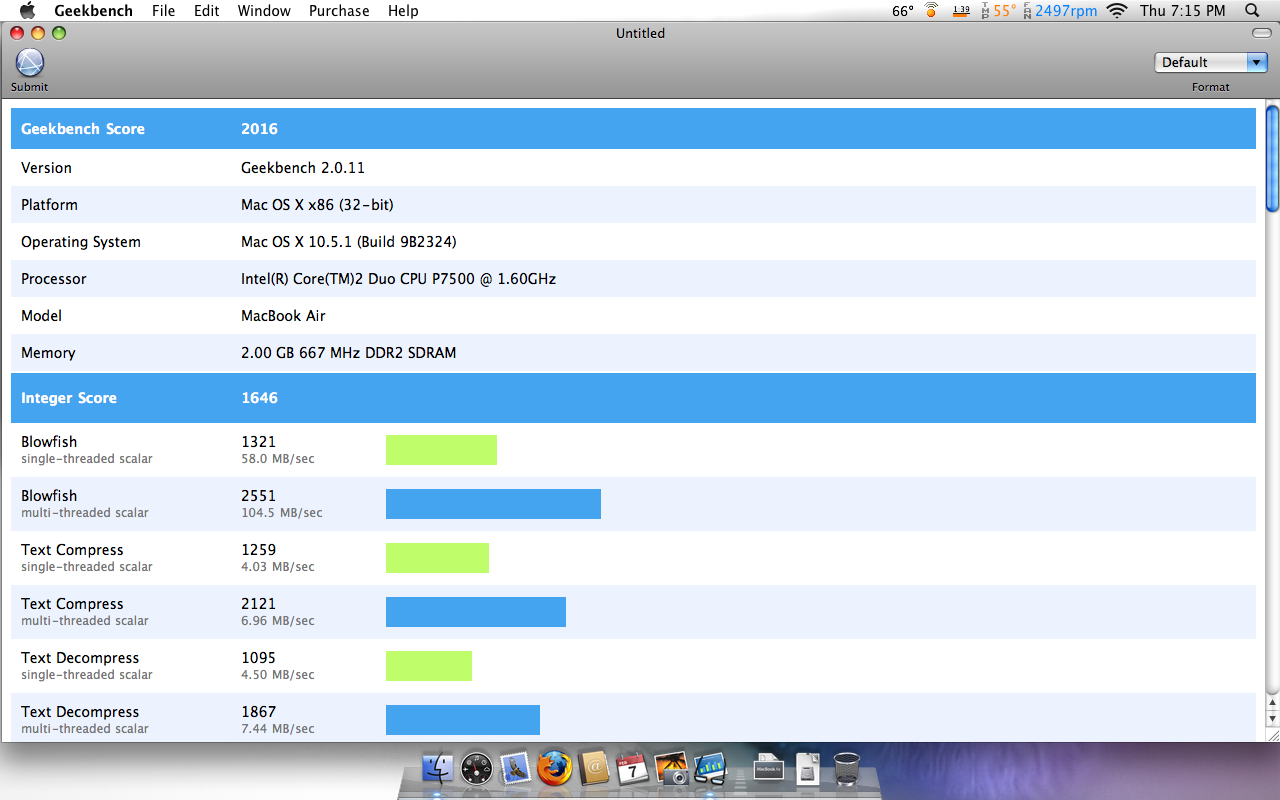
Task: Open Spotlight search magnifier
Action: click(1252, 10)
